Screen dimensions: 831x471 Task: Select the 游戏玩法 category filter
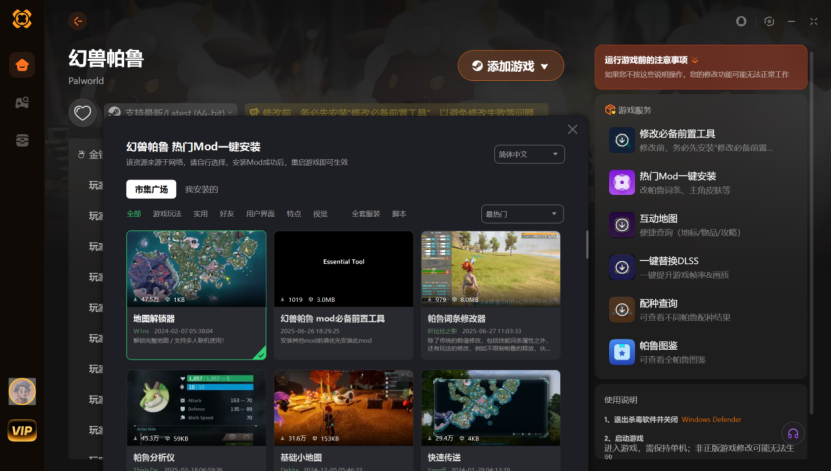(x=167, y=214)
